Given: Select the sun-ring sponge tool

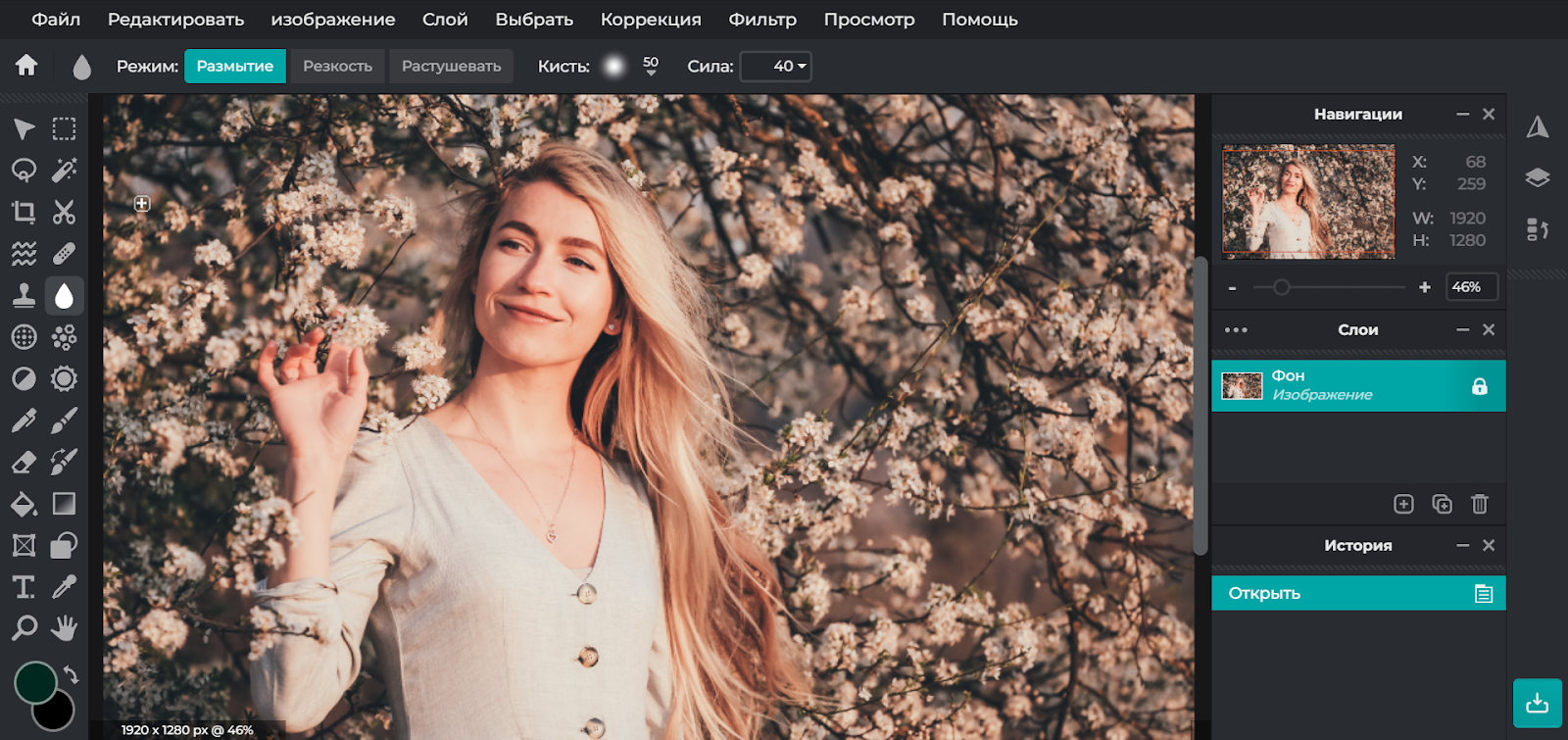Looking at the screenshot, I should tap(64, 379).
